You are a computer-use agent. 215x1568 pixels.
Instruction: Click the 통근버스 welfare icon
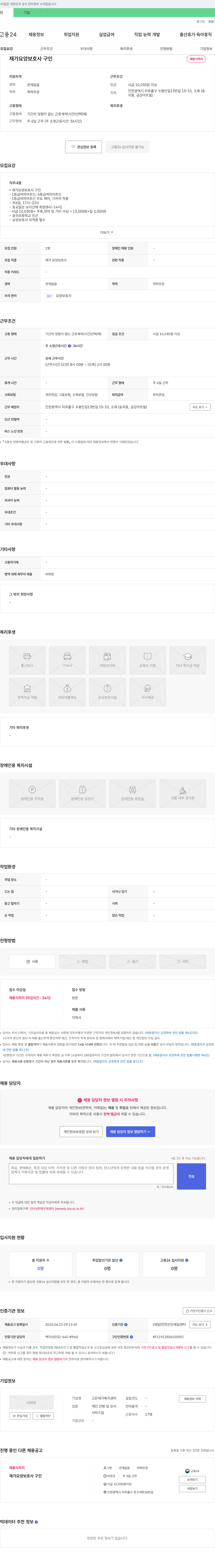click(27, 660)
